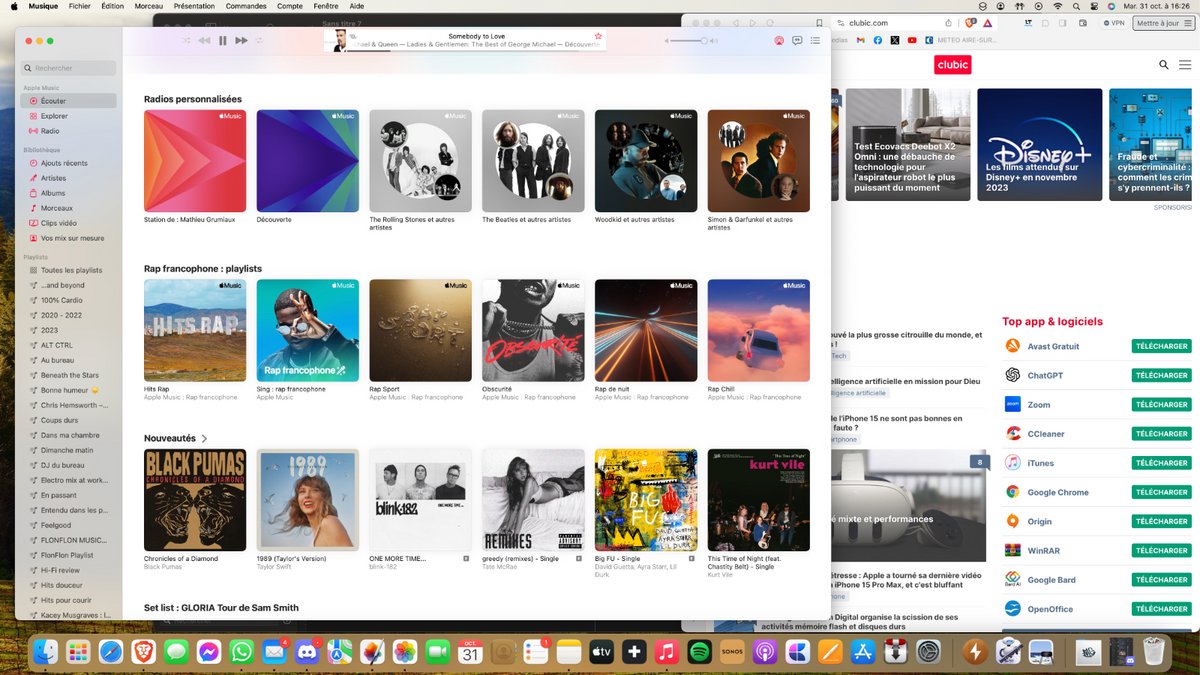Open WhatsApp from the Dock
This screenshot has width=1200, height=675.
coord(241,652)
